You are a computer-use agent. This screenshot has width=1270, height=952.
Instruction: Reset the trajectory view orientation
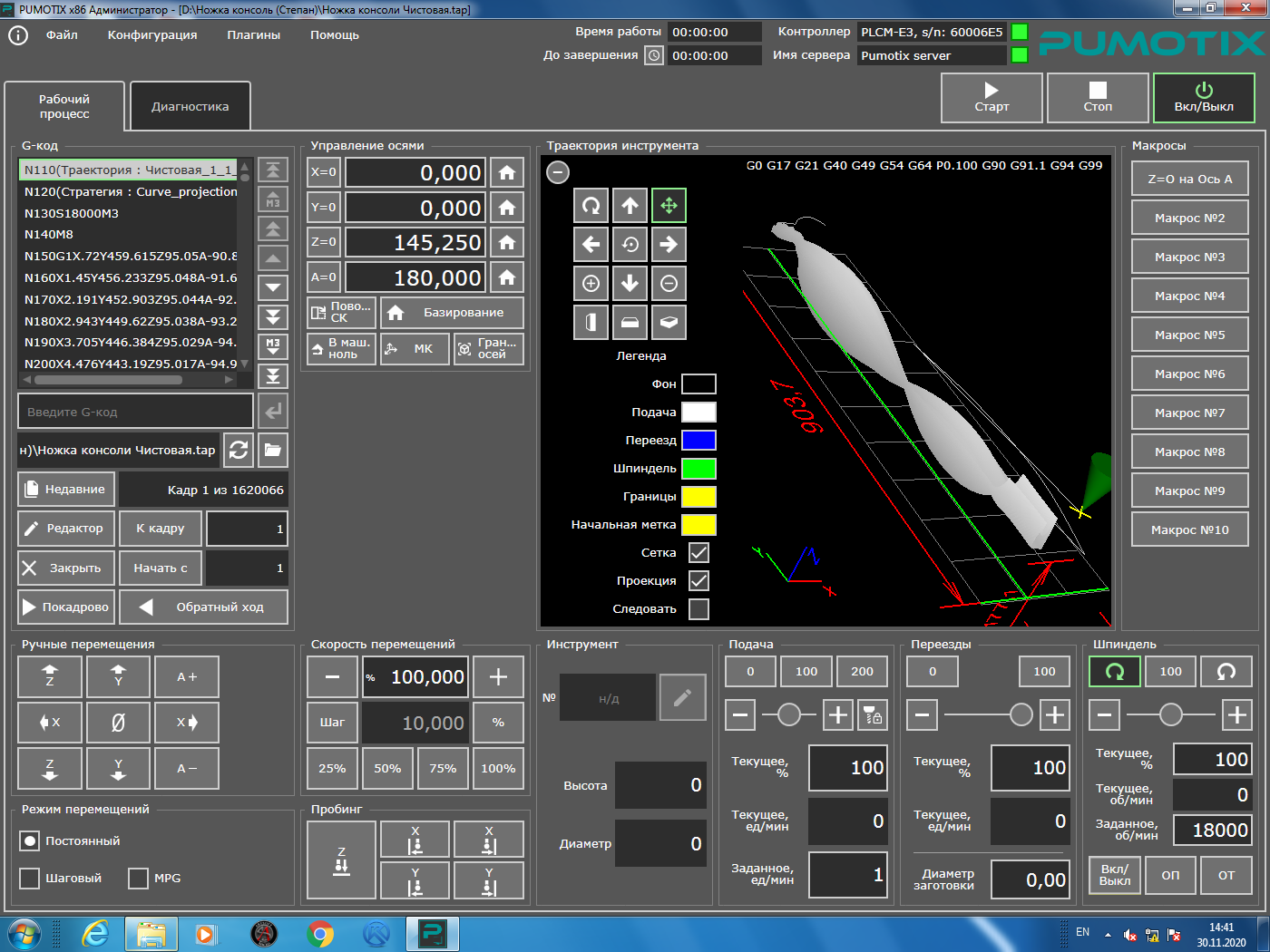point(630,245)
